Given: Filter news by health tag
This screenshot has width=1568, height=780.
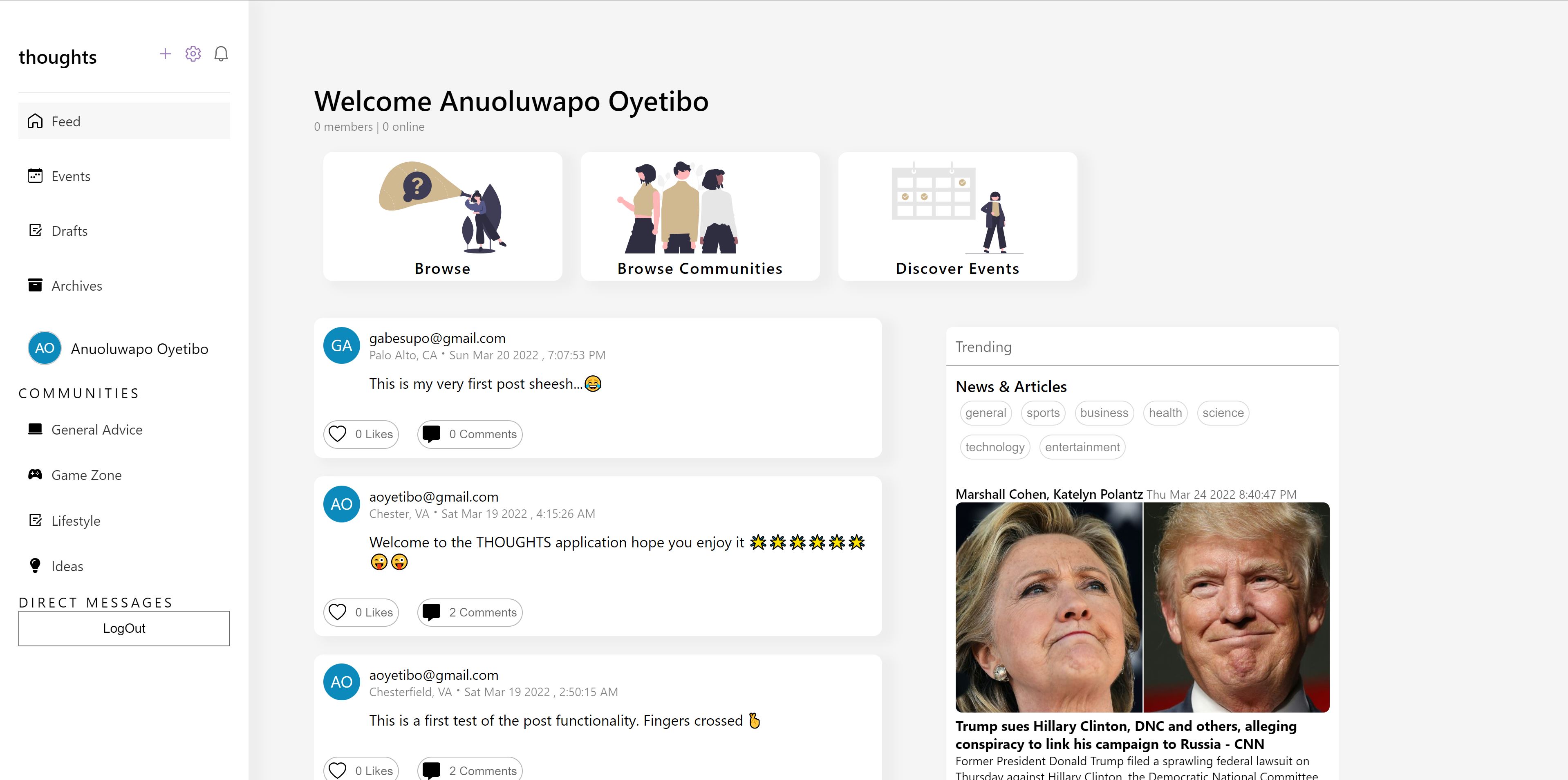Looking at the screenshot, I should coord(1165,413).
